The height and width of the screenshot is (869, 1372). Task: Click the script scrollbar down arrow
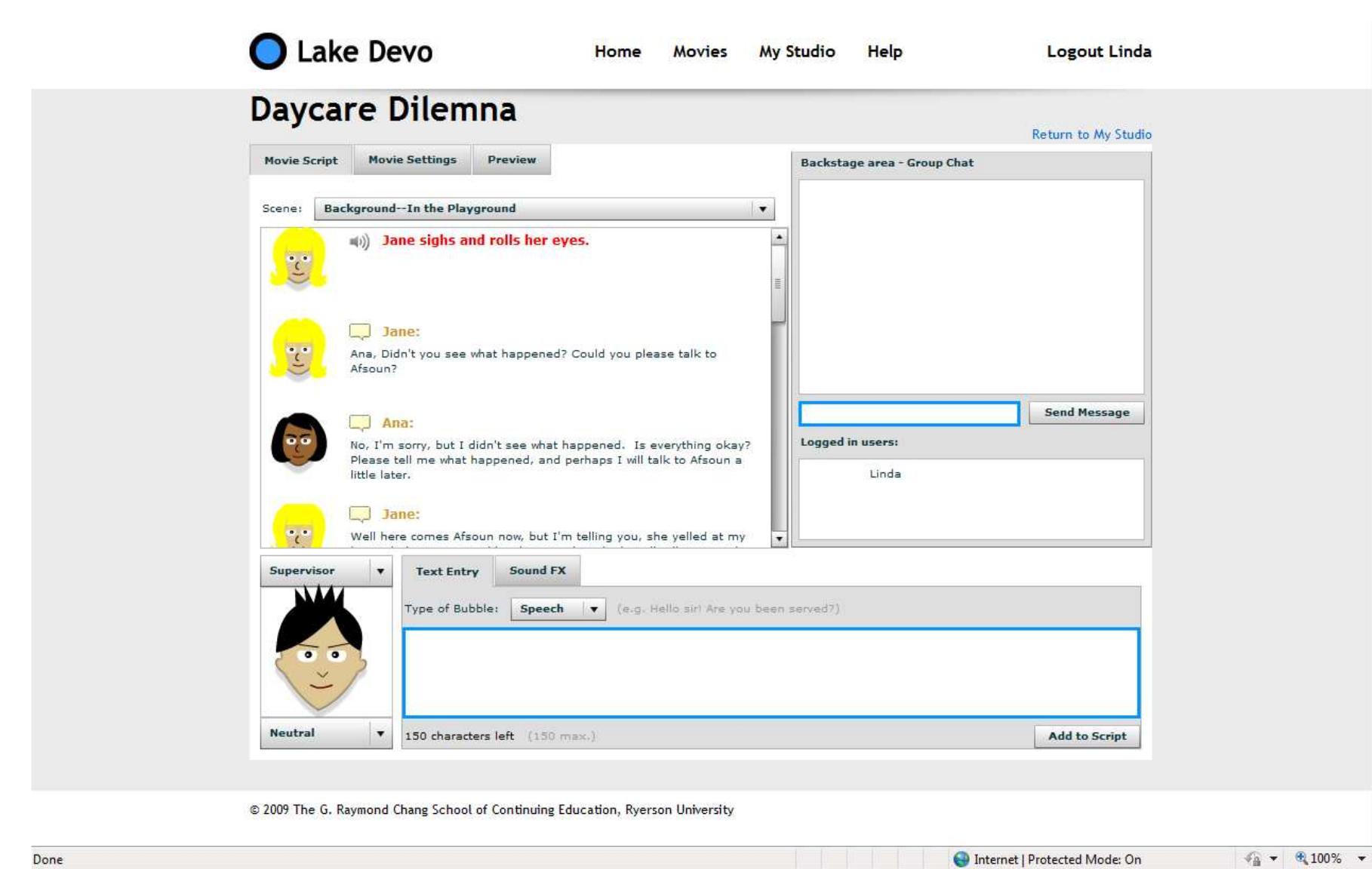(779, 539)
